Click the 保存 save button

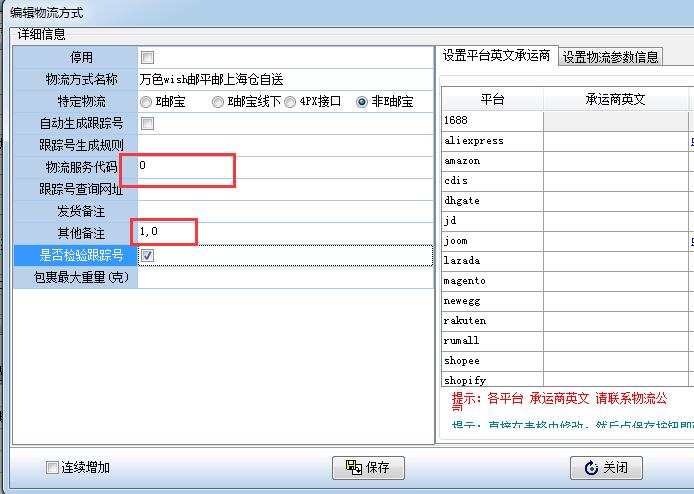[368, 467]
